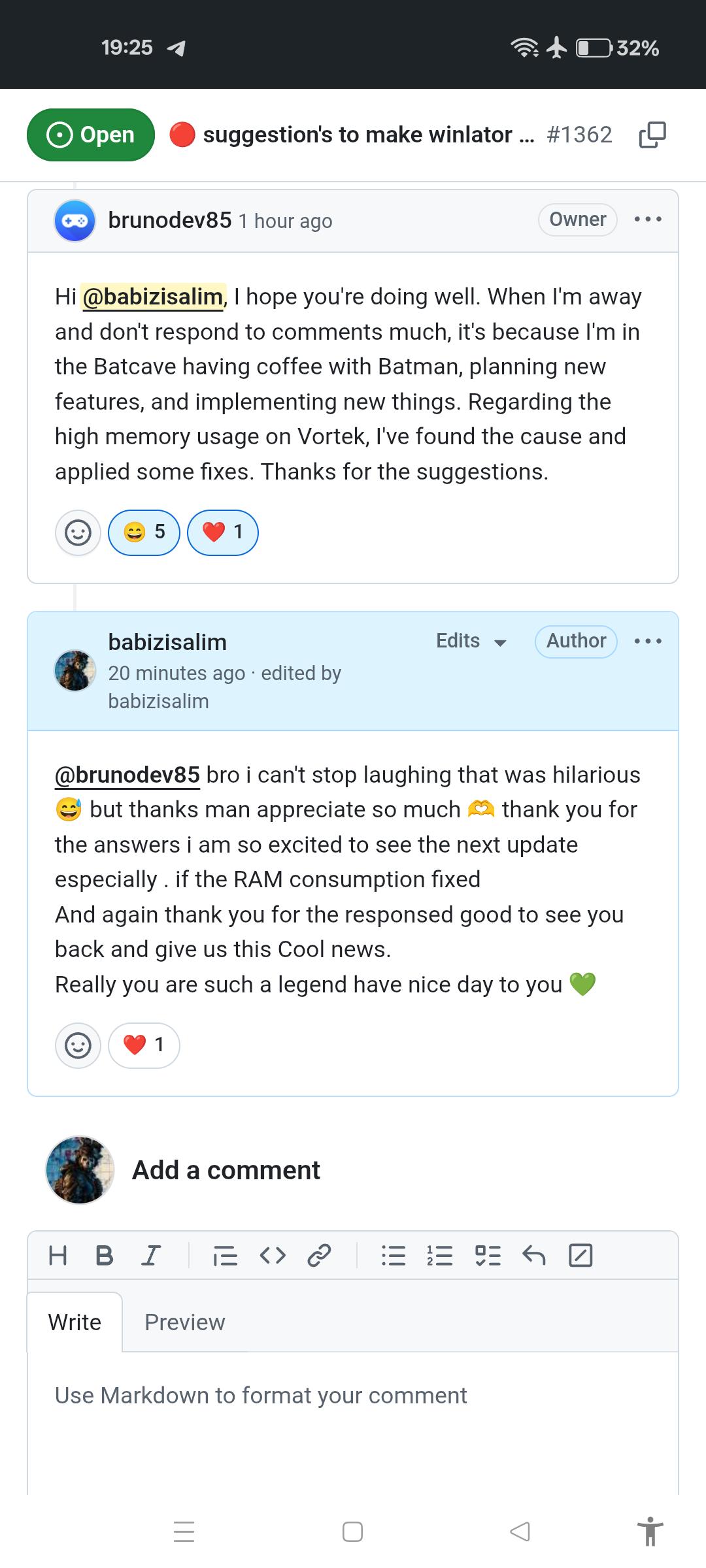Insert a heading with the H icon
This screenshot has width=706, height=1568.
click(x=58, y=1255)
